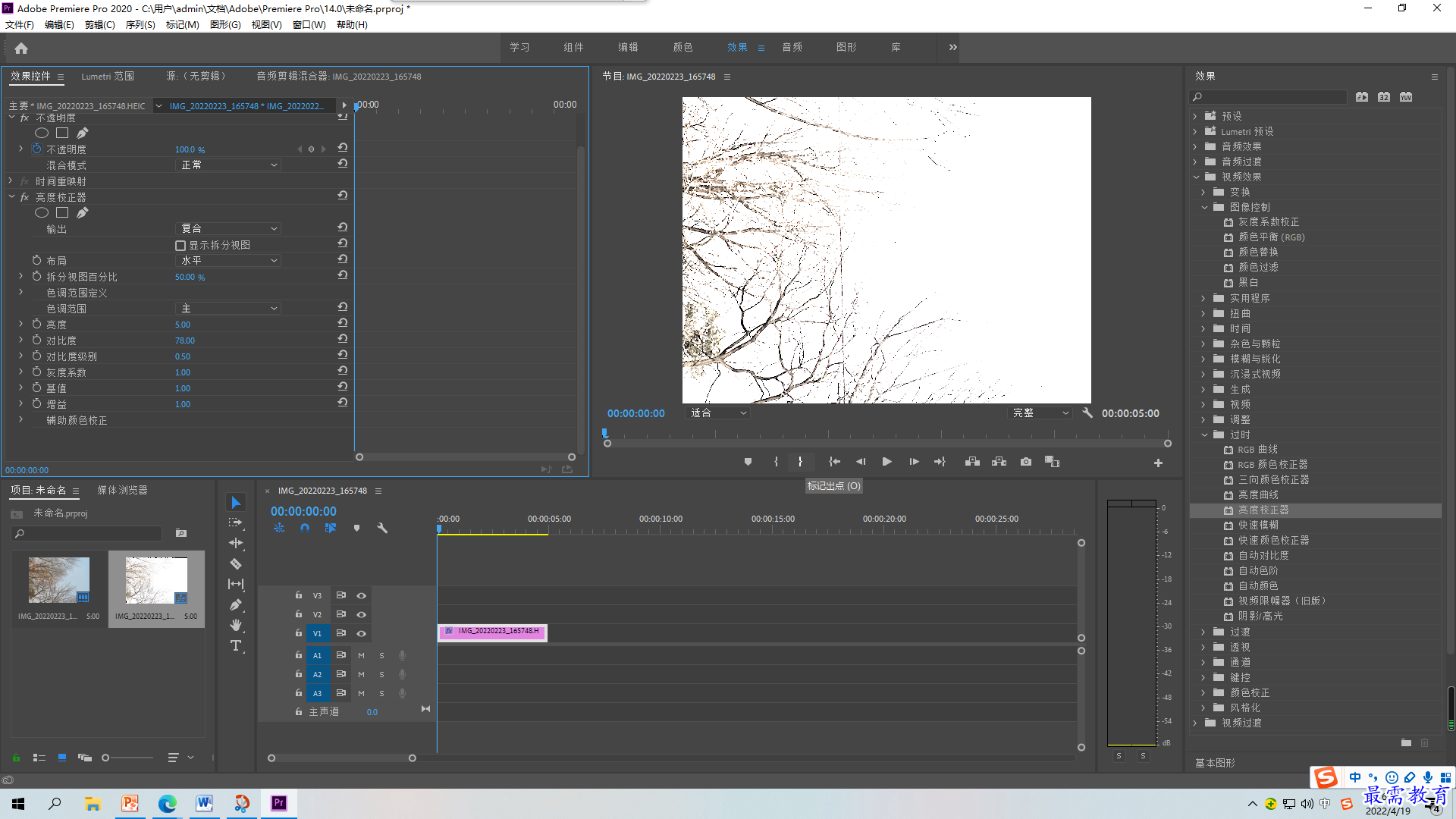Image resolution: width=1456 pixels, height=819 pixels.
Task: Select the 黑白 effect
Action: 1248,282
